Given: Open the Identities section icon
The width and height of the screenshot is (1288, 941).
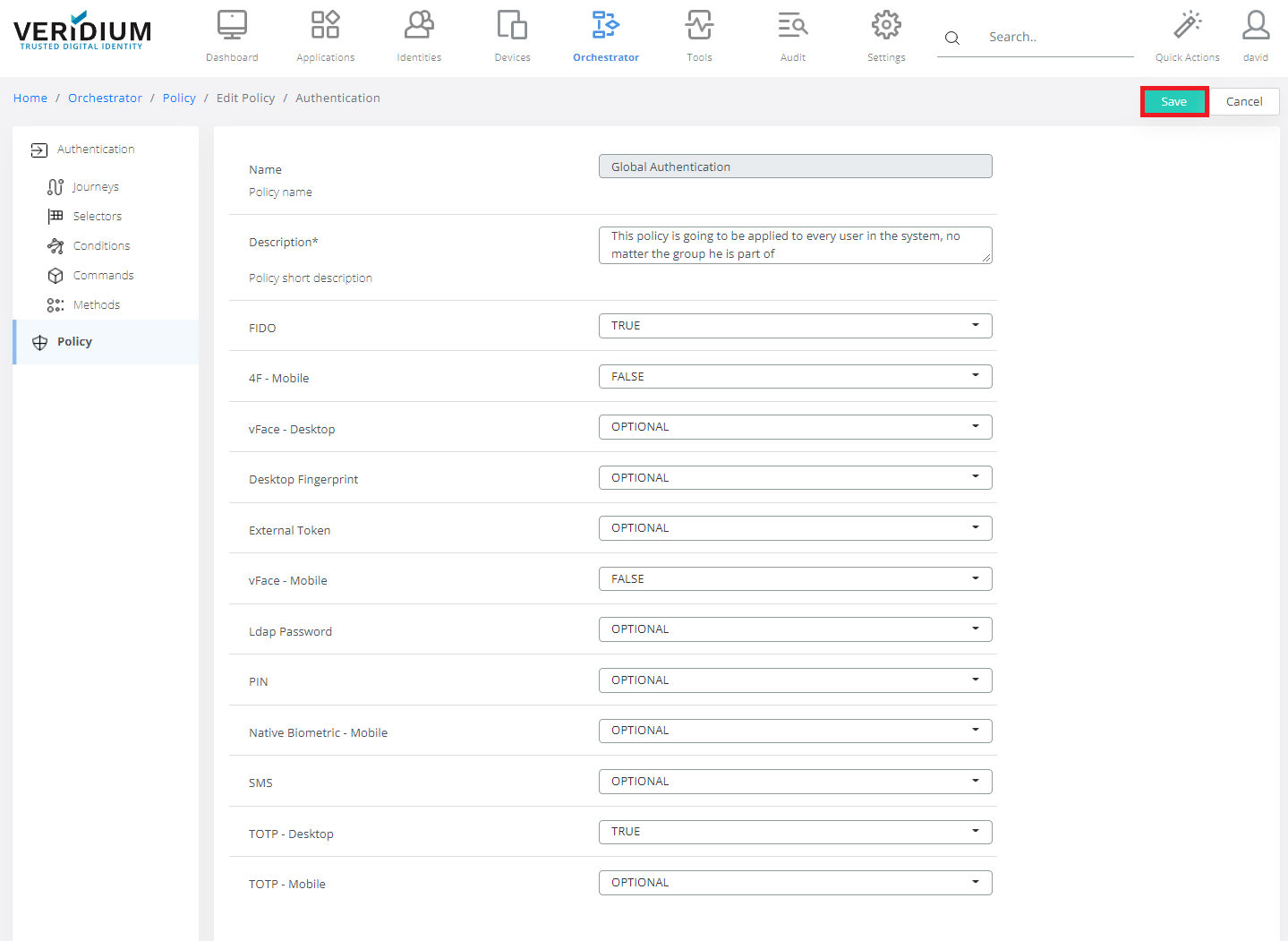Looking at the screenshot, I should point(419,25).
